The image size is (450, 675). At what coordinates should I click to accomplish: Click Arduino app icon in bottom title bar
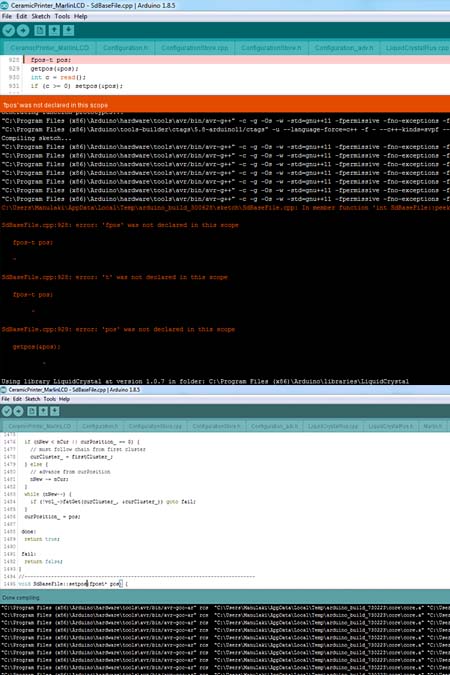coord(3,390)
